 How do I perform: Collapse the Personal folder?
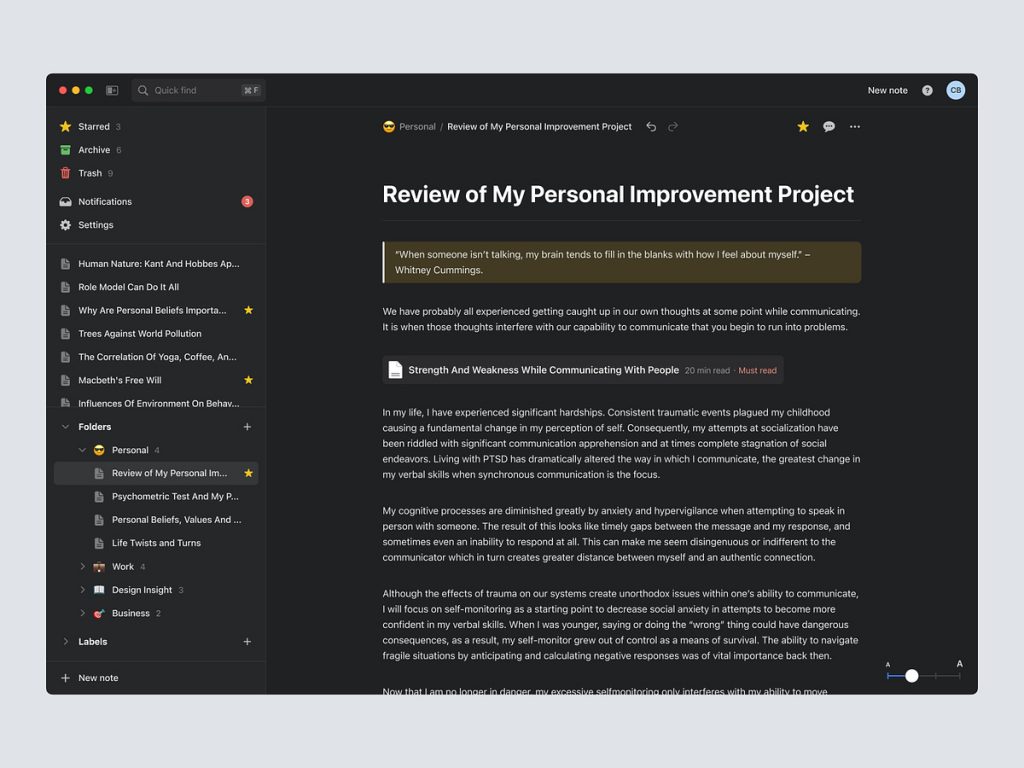click(83, 449)
